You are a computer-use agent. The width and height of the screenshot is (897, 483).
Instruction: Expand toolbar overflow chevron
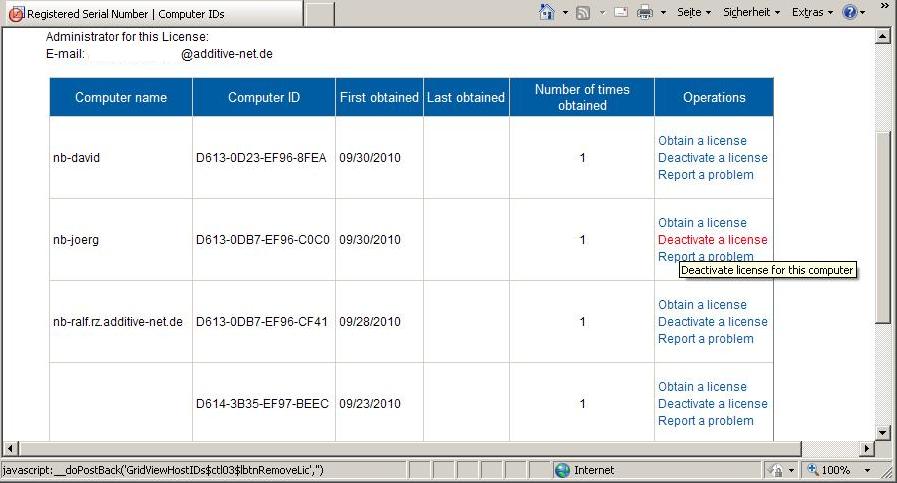point(885,5)
